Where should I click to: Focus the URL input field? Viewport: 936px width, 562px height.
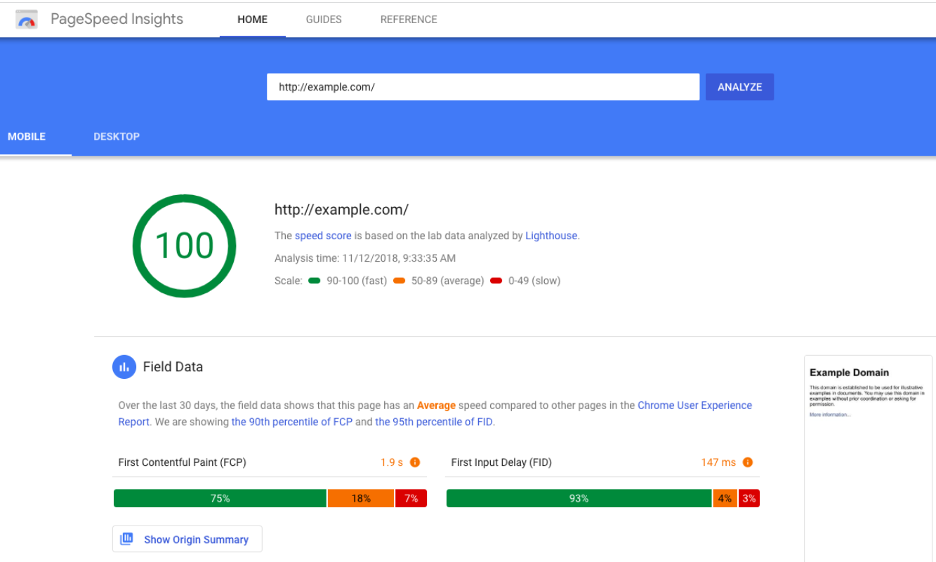click(482, 87)
